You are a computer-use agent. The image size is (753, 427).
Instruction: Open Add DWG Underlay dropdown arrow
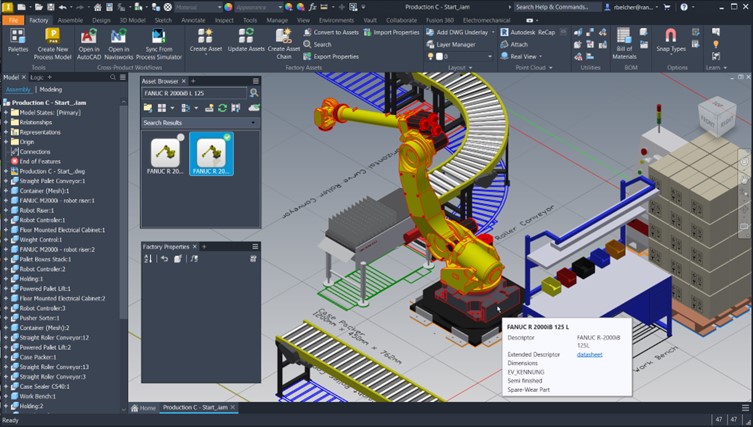493,32
